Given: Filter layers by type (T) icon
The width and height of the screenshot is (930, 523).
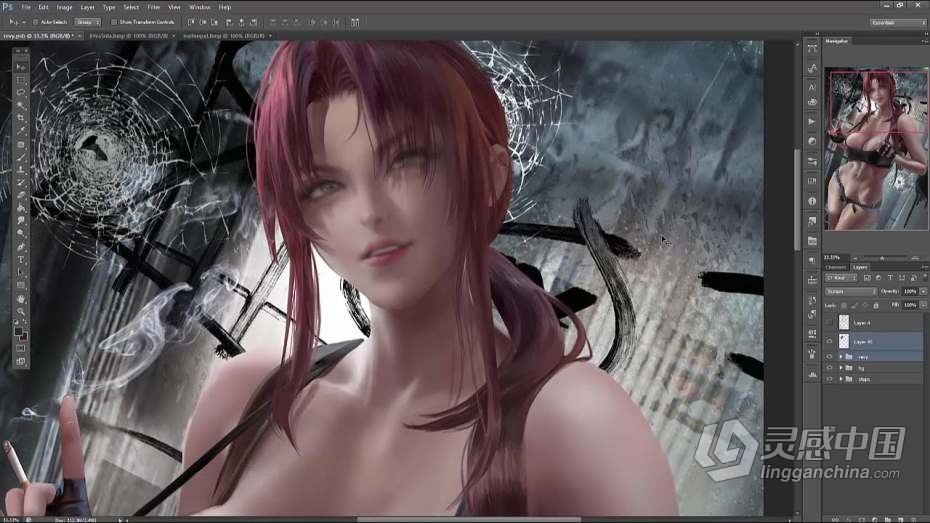Looking at the screenshot, I should [x=890, y=278].
